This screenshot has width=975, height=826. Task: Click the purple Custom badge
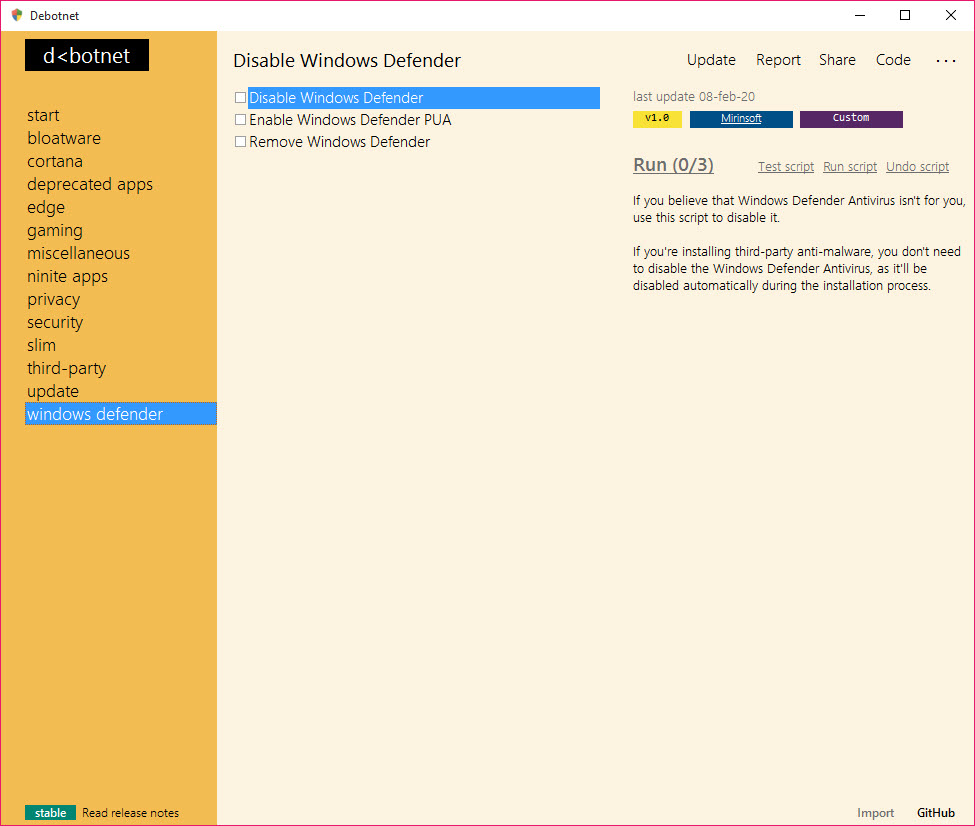pyautogui.click(x=851, y=119)
